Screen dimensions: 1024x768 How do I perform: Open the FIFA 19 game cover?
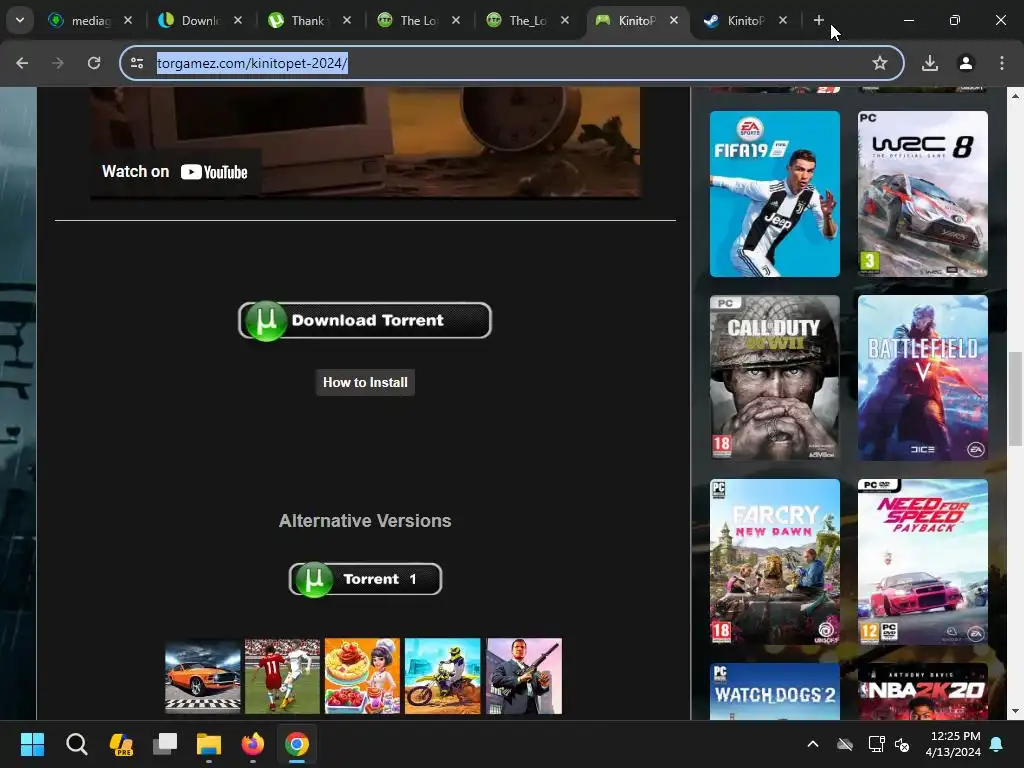coord(775,194)
